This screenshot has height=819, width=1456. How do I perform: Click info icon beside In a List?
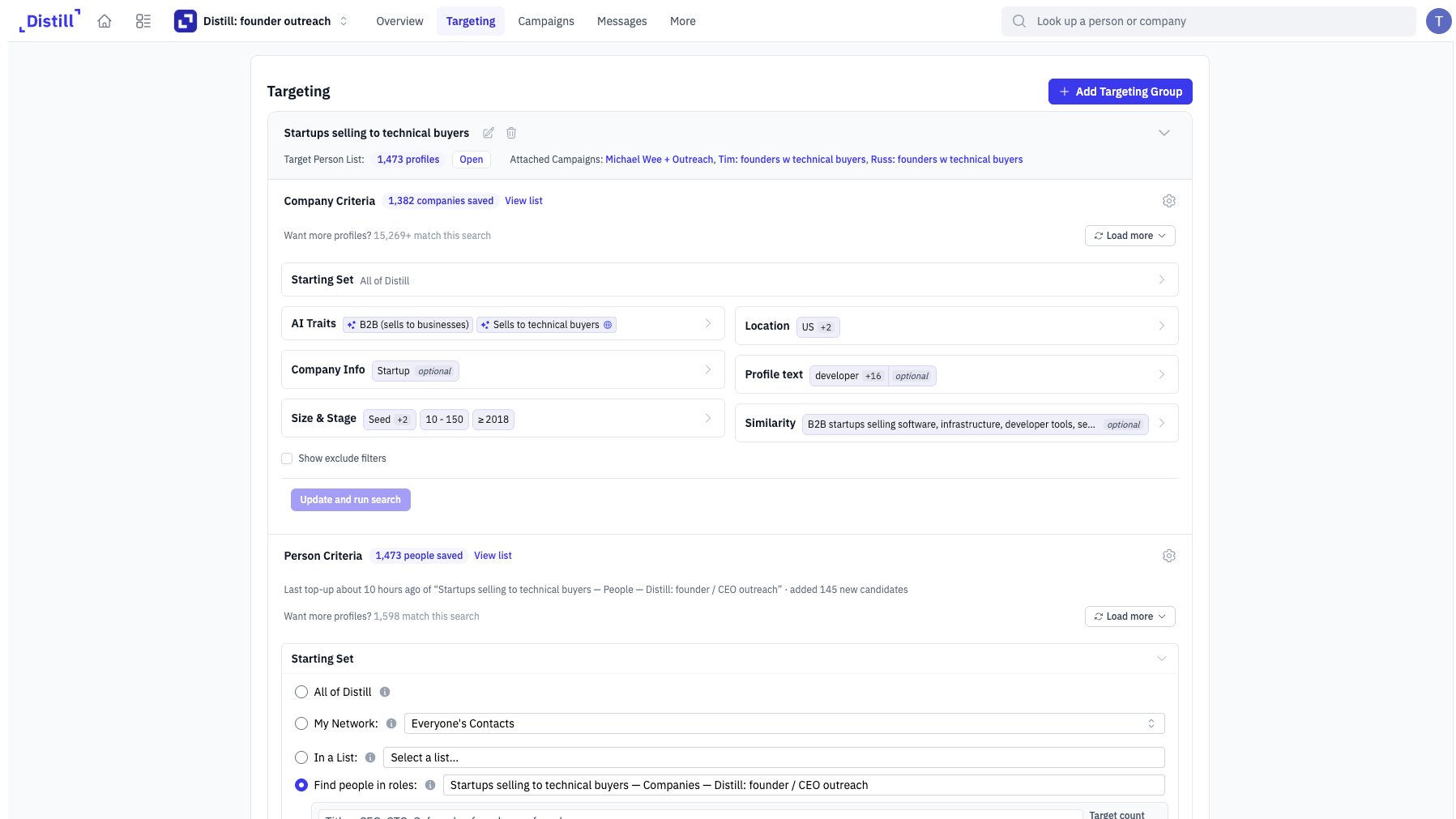click(x=370, y=757)
